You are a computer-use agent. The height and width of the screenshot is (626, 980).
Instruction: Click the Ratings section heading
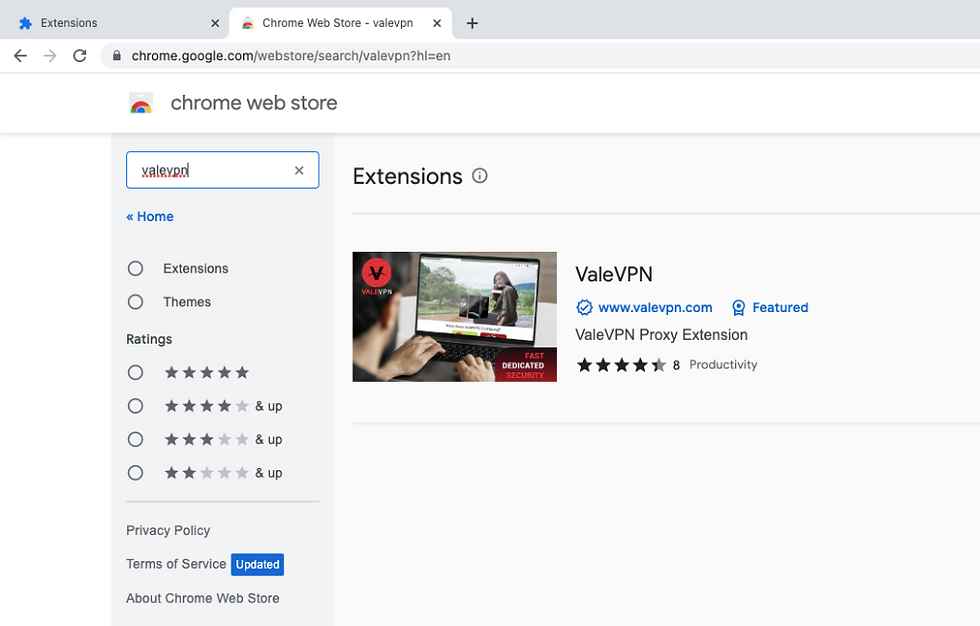pyautogui.click(x=149, y=339)
